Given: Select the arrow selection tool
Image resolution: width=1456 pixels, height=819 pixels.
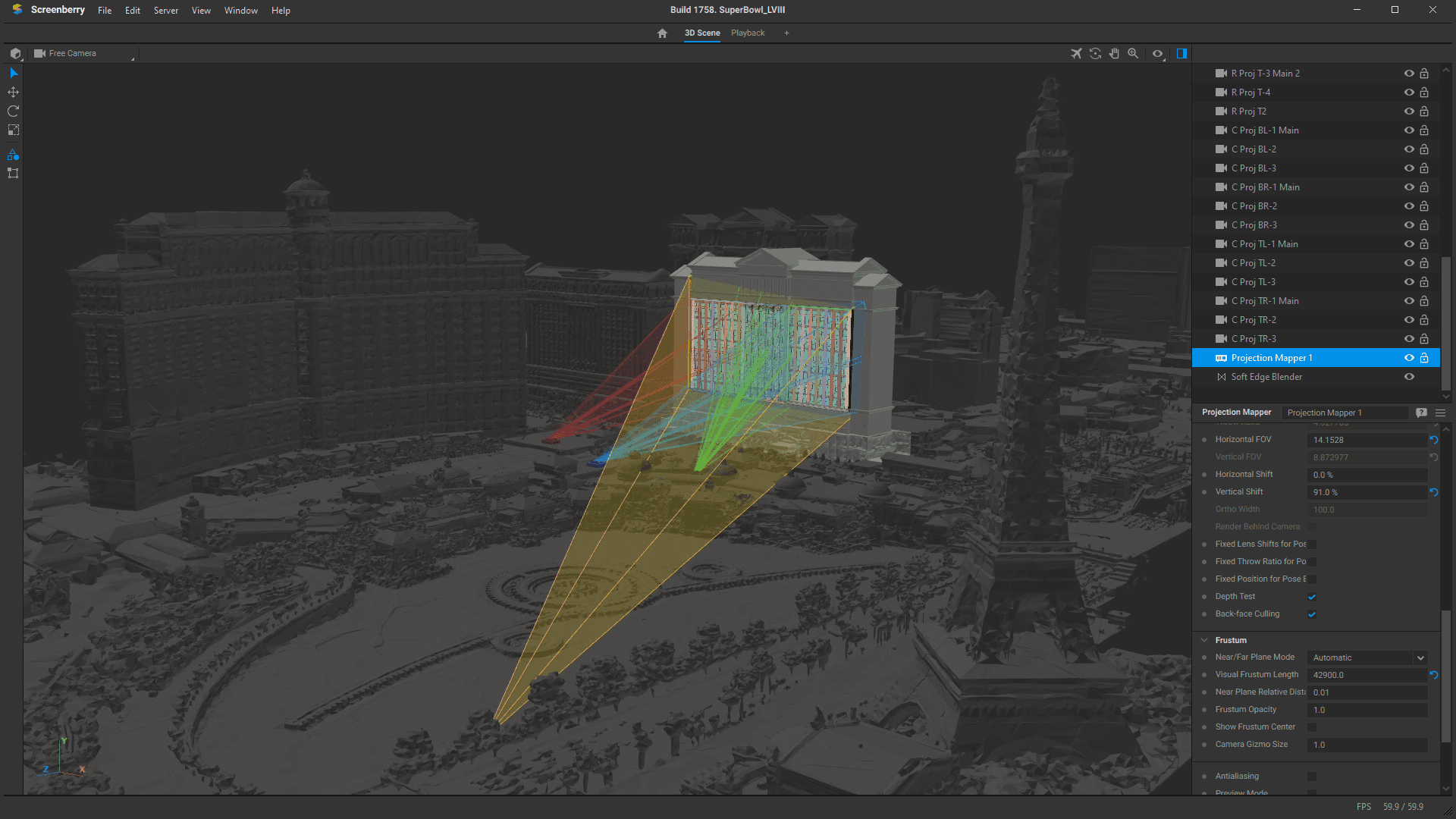Looking at the screenshot, I should coord(13,73).
